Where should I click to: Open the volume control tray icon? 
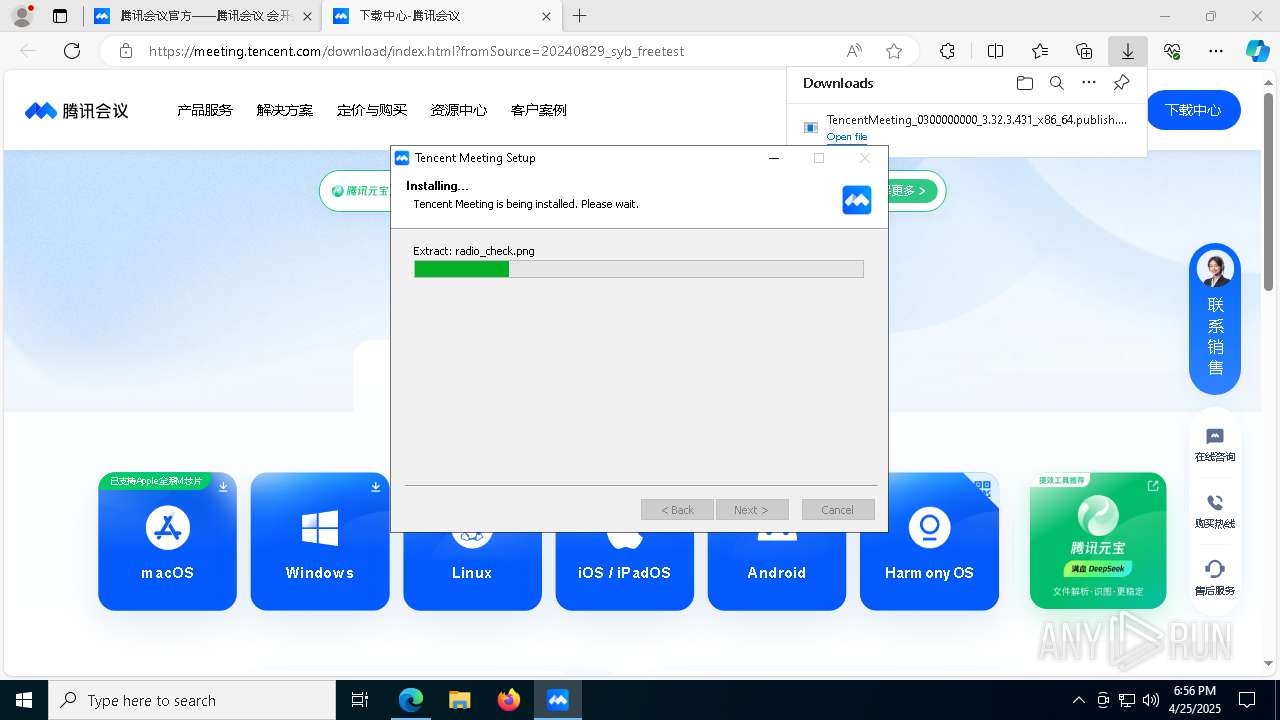(1151, 700)
